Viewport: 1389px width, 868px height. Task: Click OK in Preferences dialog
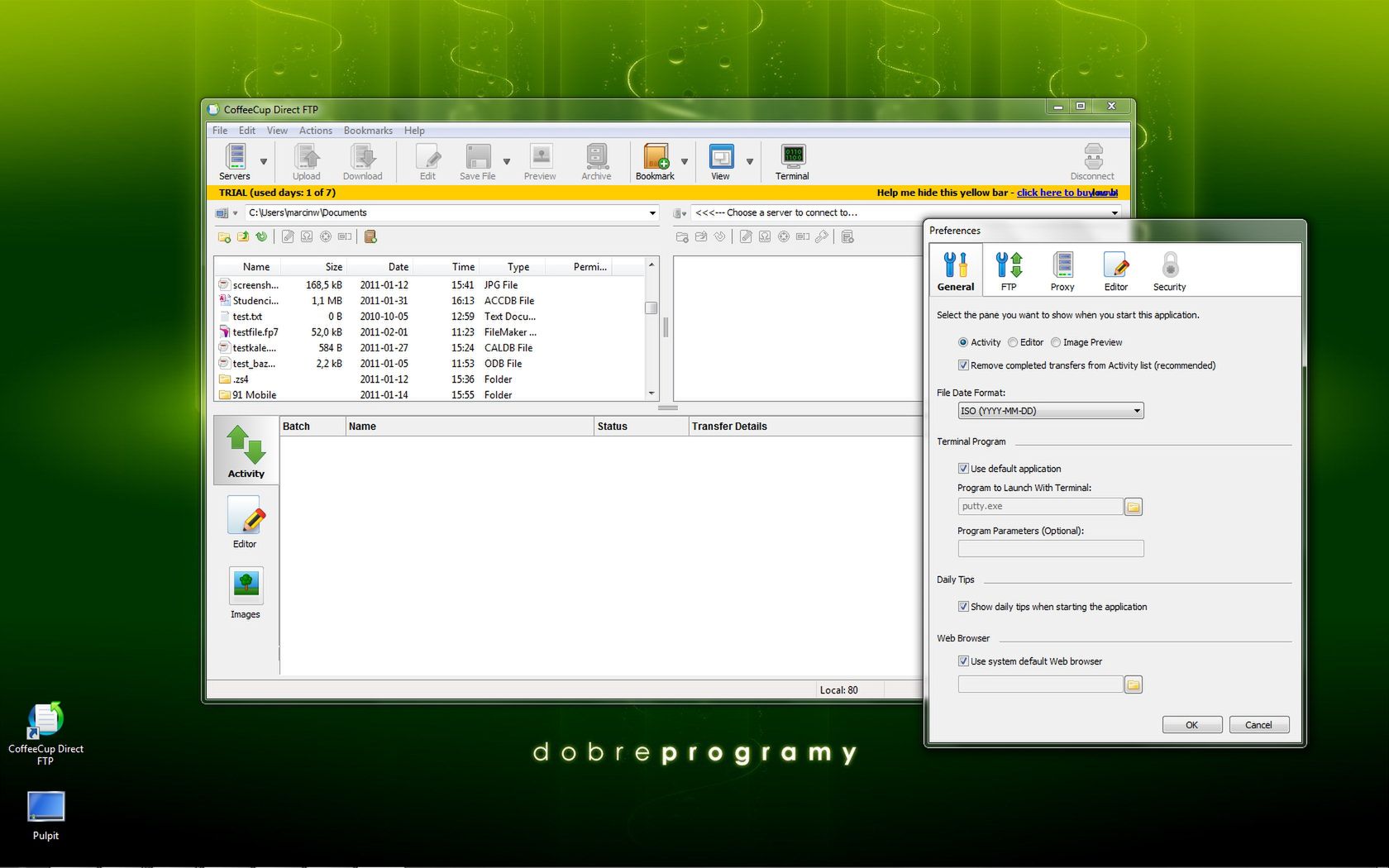1192,725
